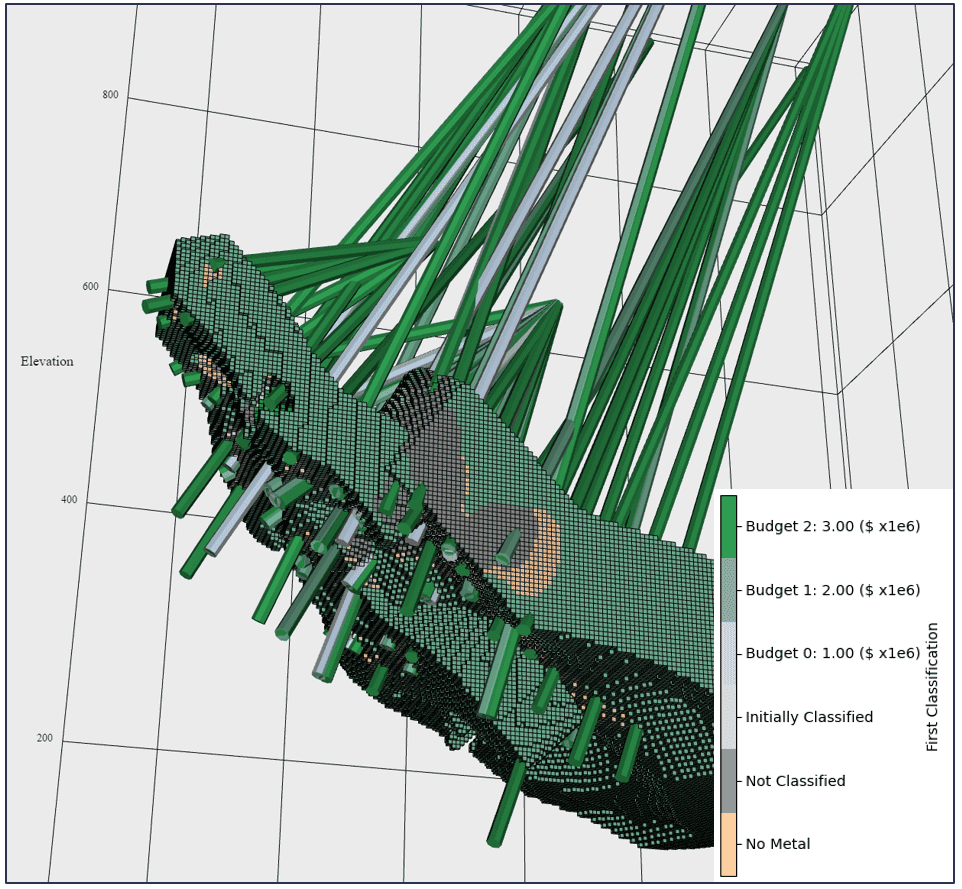
Task: Click the Budget 1 muted green color segment
Action: tap(728, 590)
